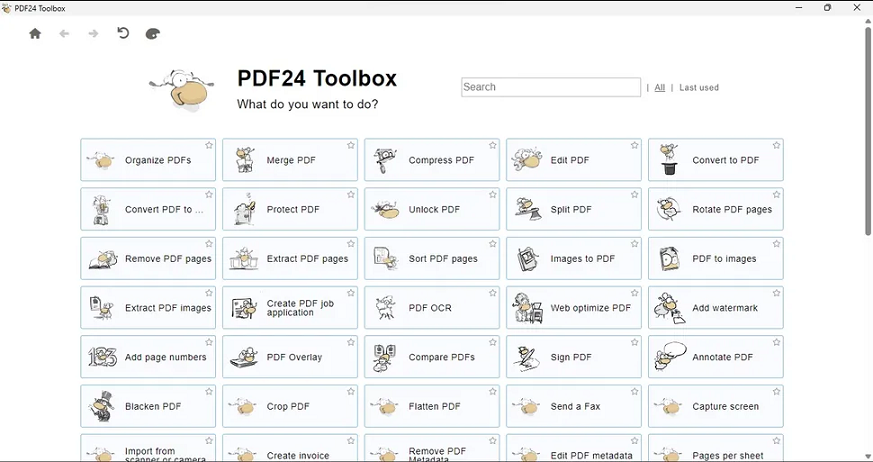Image resolution: width=873 pixels, height=462 pixels.
Task: Toggle the Convert to PDF star
Action: click(777, 145)
